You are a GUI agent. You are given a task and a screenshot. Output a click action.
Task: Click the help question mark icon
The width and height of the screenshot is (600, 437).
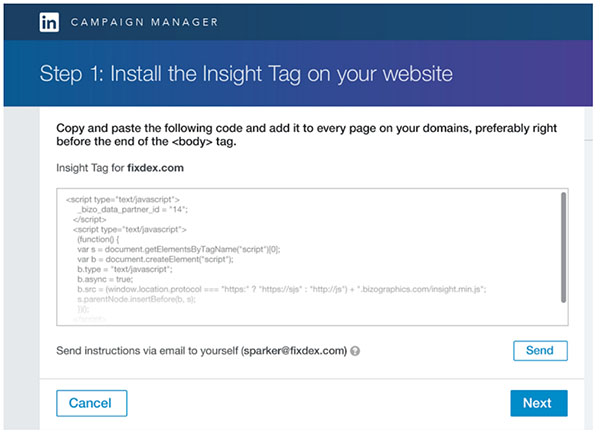(356, 351)
